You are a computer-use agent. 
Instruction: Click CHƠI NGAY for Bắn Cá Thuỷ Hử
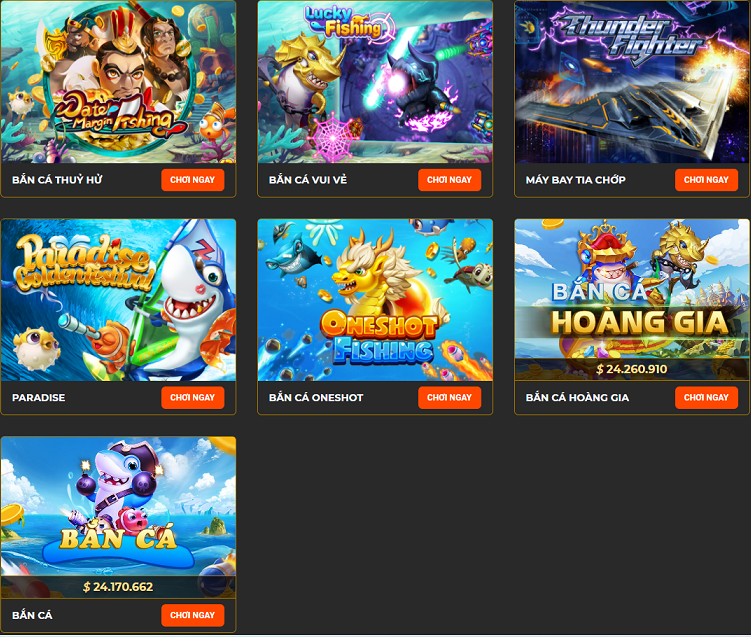pyautogui.click(x=193, y=180)
